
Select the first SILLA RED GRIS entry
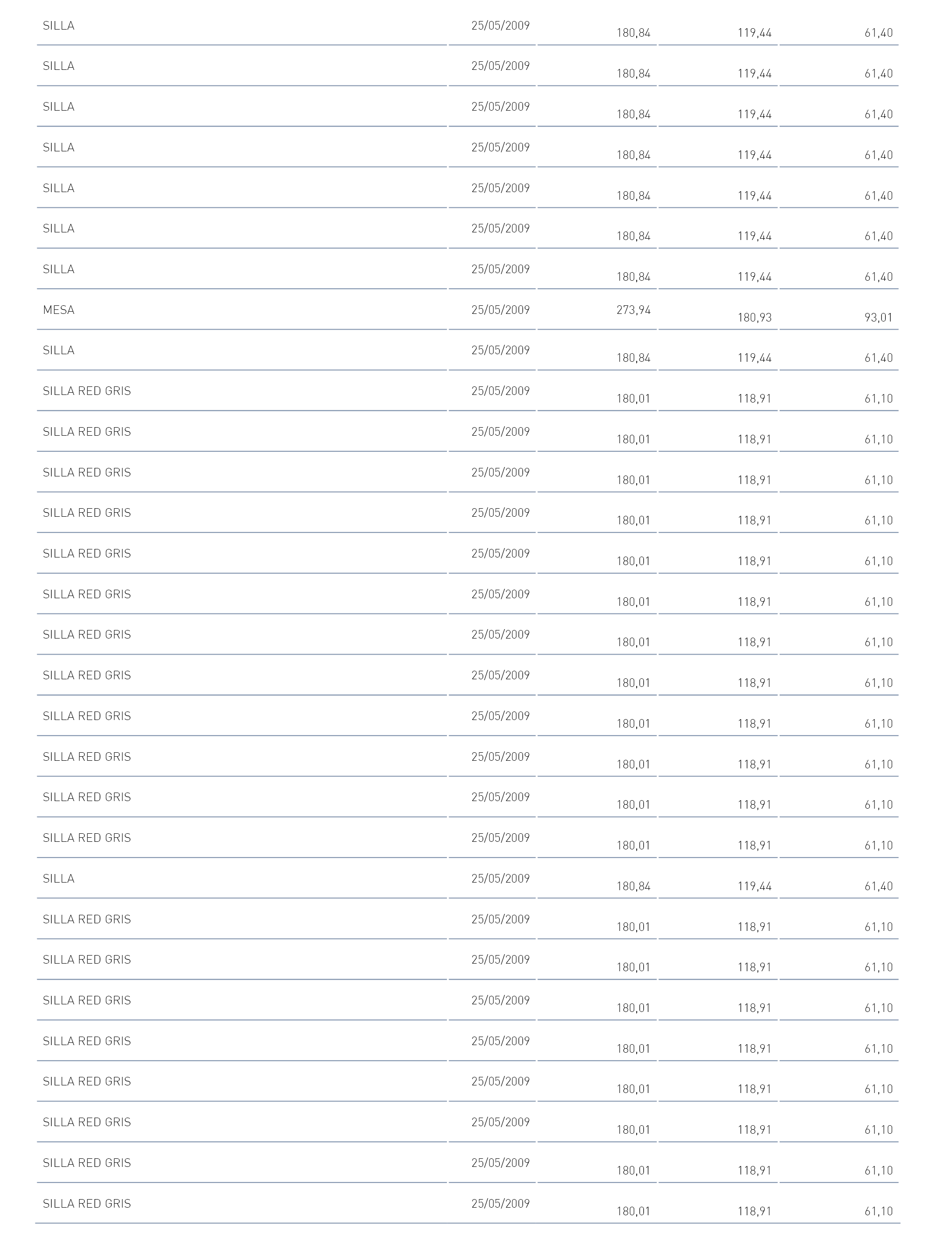pyautogui.click(x=87, y=391)
